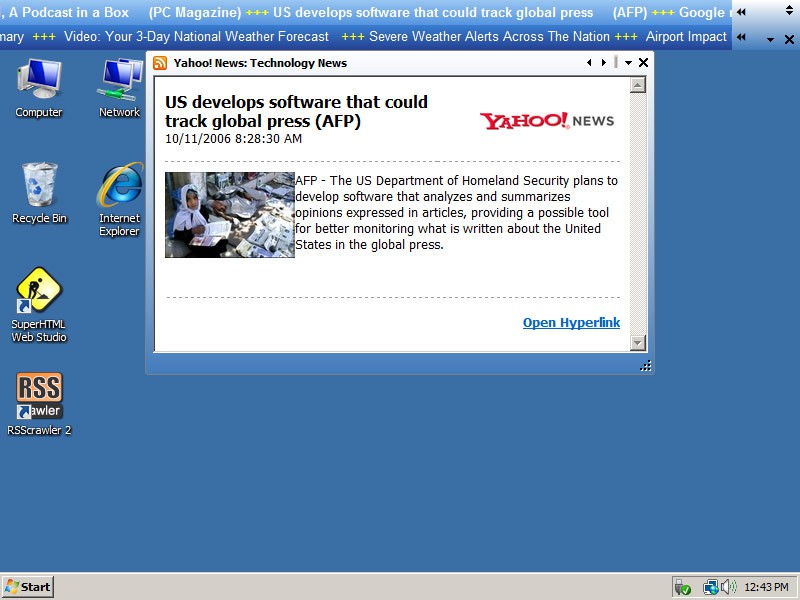The width and height of the screenshot is (800, 600).
Task: Click 'Airport Impact' ticker item
Action: click(x=686, y=37)
